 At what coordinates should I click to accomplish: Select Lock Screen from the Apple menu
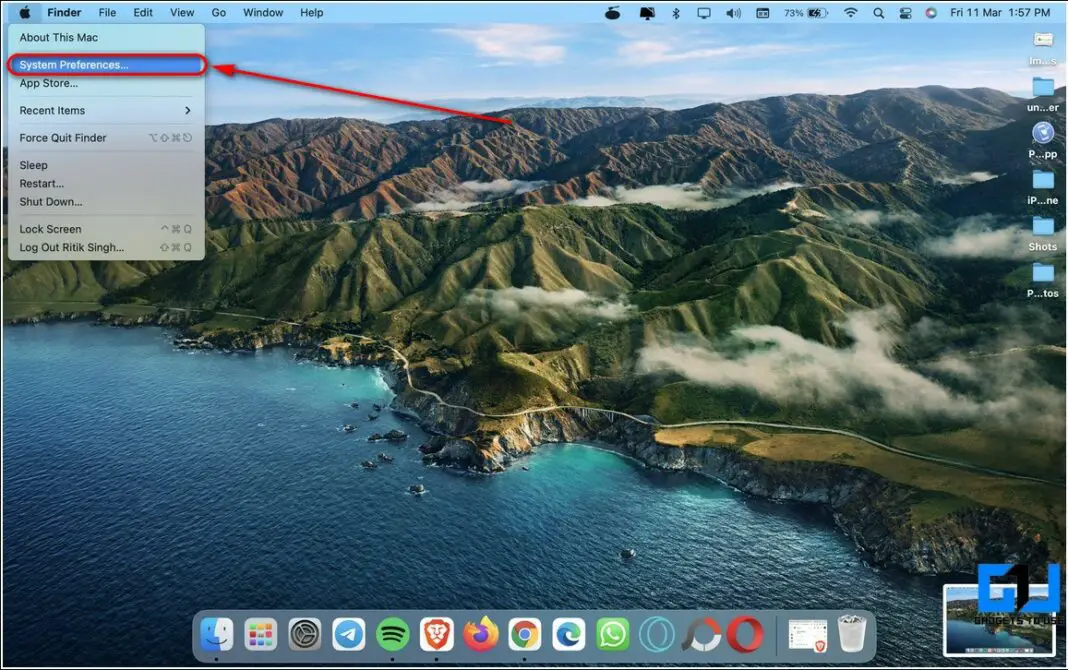pyautogui.click(x=50, y=228)
